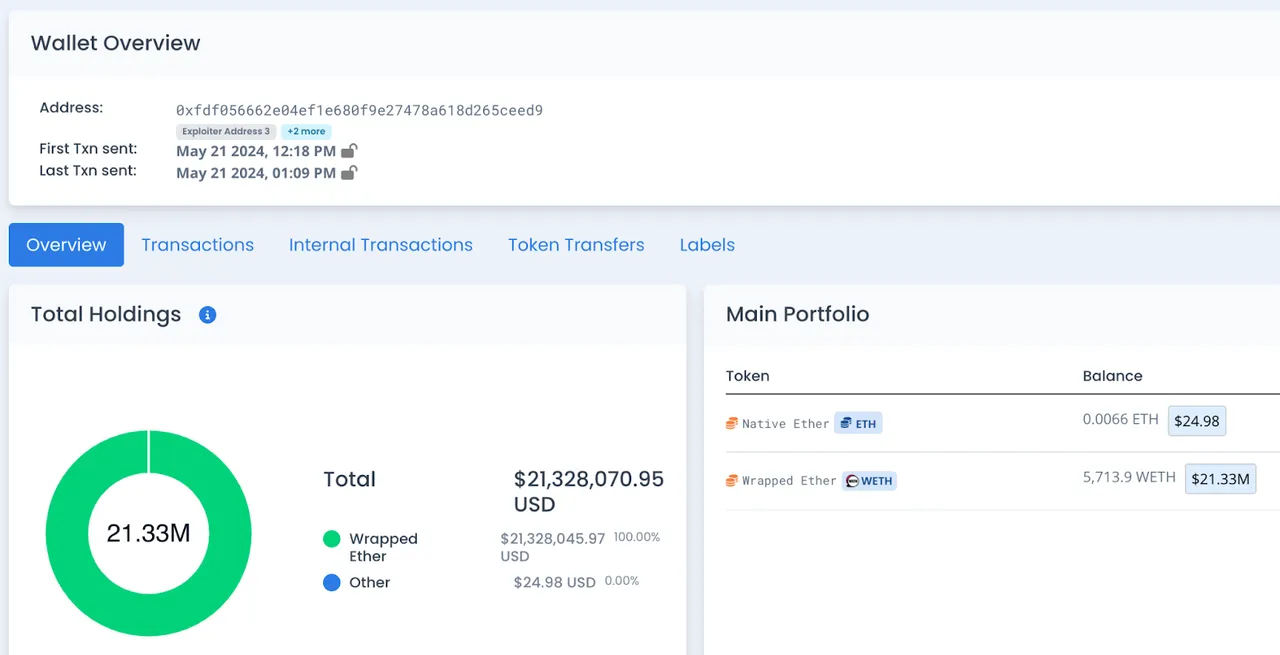Screen dimensions: 1280x655
Task: Click the Other legend label
Action: pyautogui.click(x=370, y=582)
